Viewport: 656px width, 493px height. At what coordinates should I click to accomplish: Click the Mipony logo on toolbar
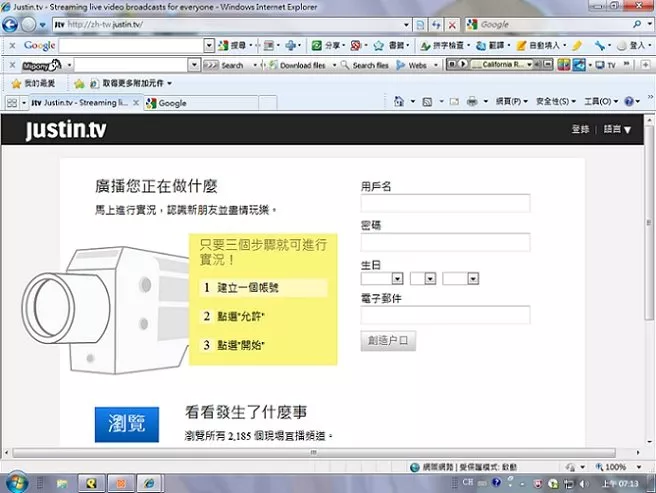[x=42, y=65]
